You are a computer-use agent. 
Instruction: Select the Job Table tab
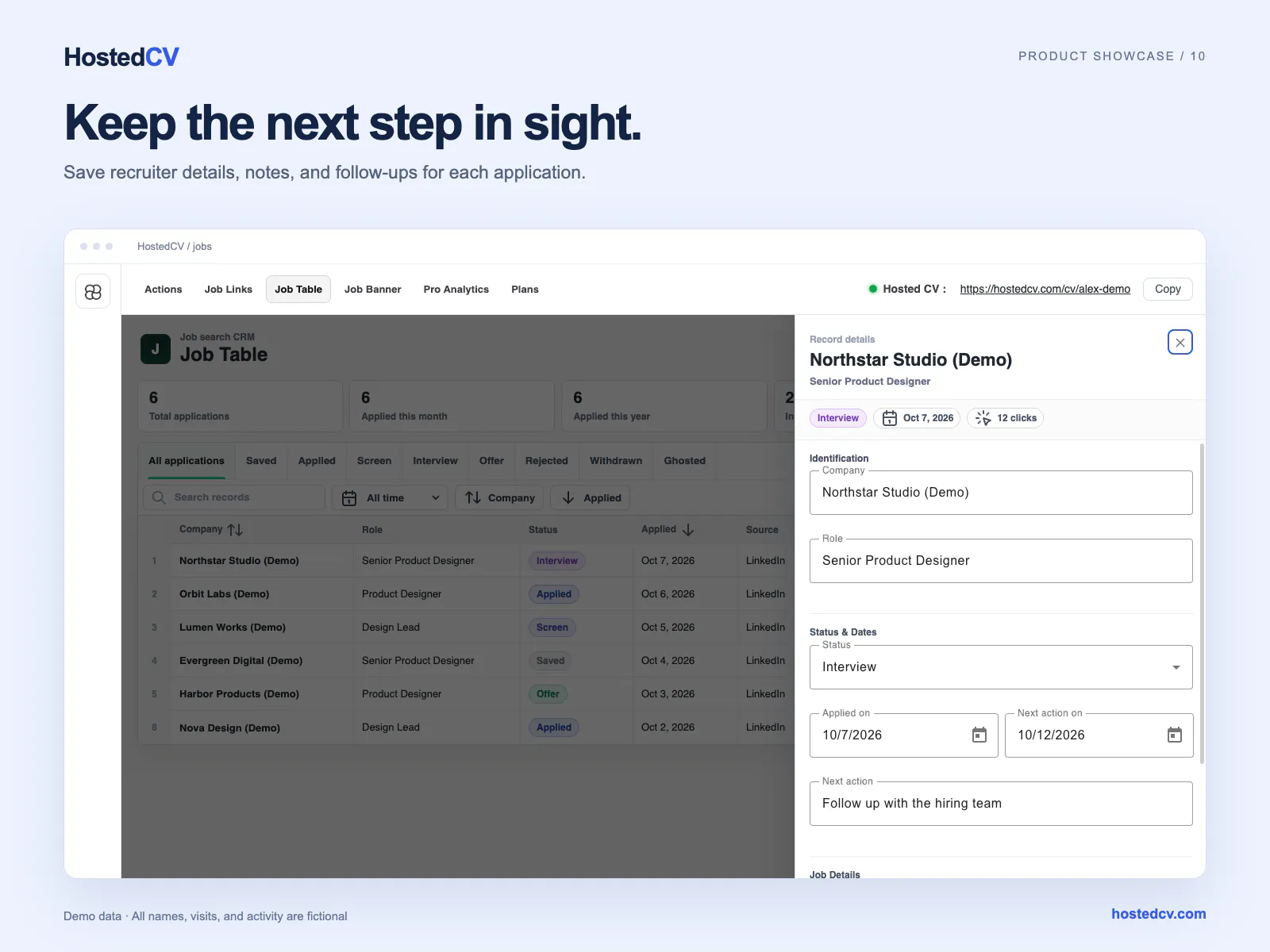(298, 290)
